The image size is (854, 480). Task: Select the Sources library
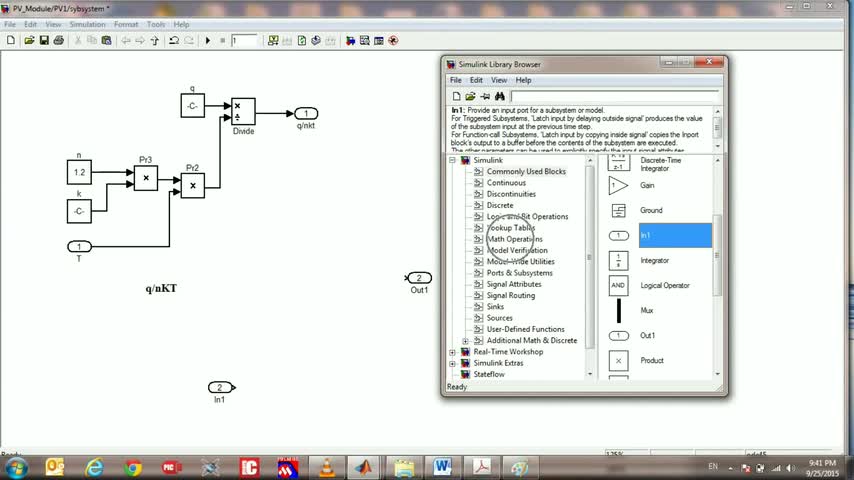[500, 318]
